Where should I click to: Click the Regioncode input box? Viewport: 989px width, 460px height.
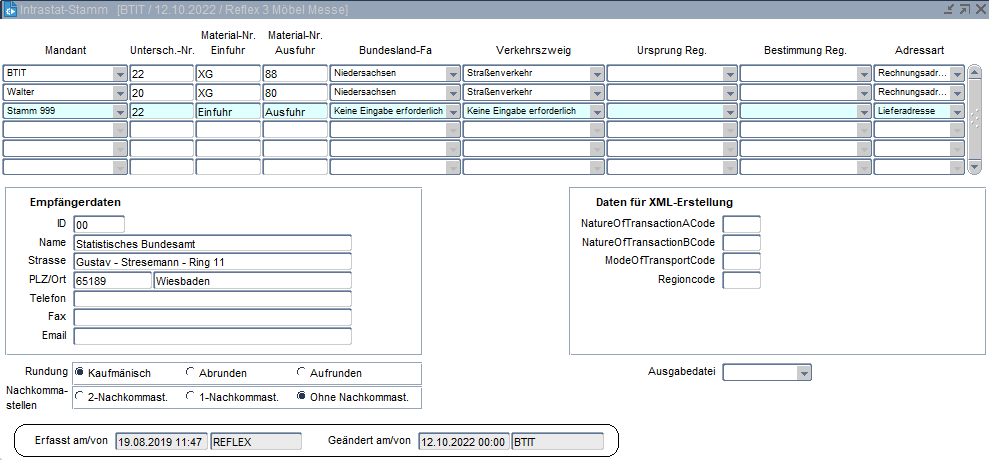pyautogui.click(x=741, y=280)
